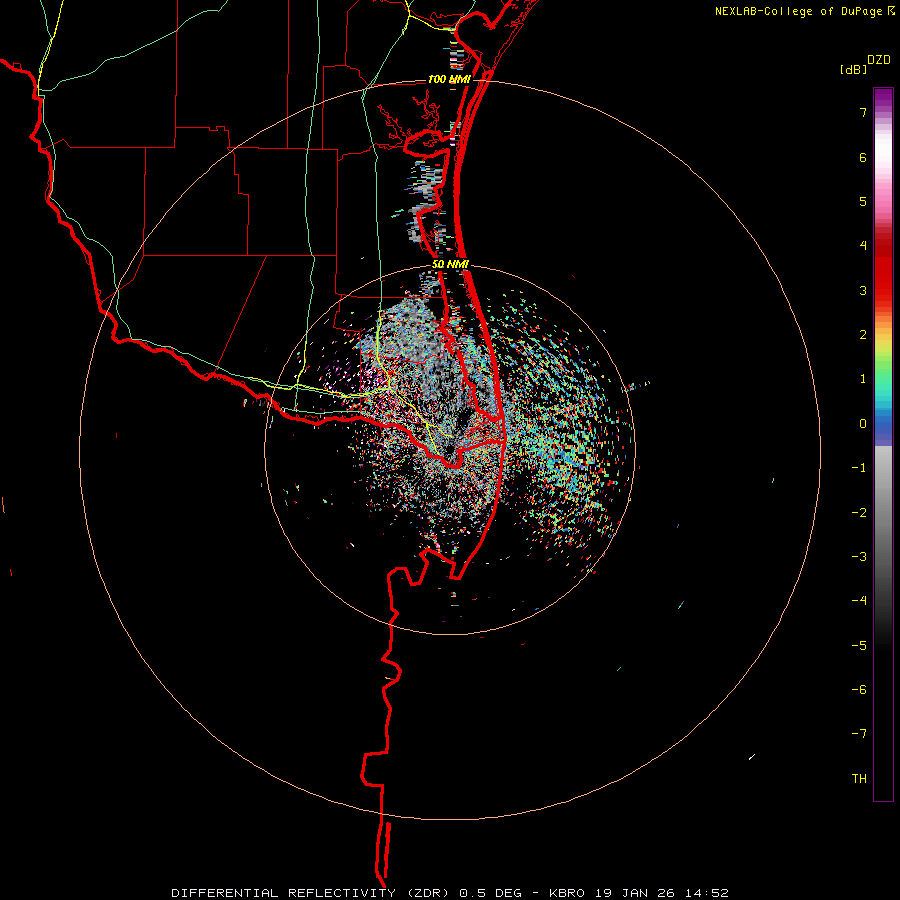This screenshot has width=900, height=900.
Task: Click the KBRO station identifier in the caption
Action: tap(567, 893)
